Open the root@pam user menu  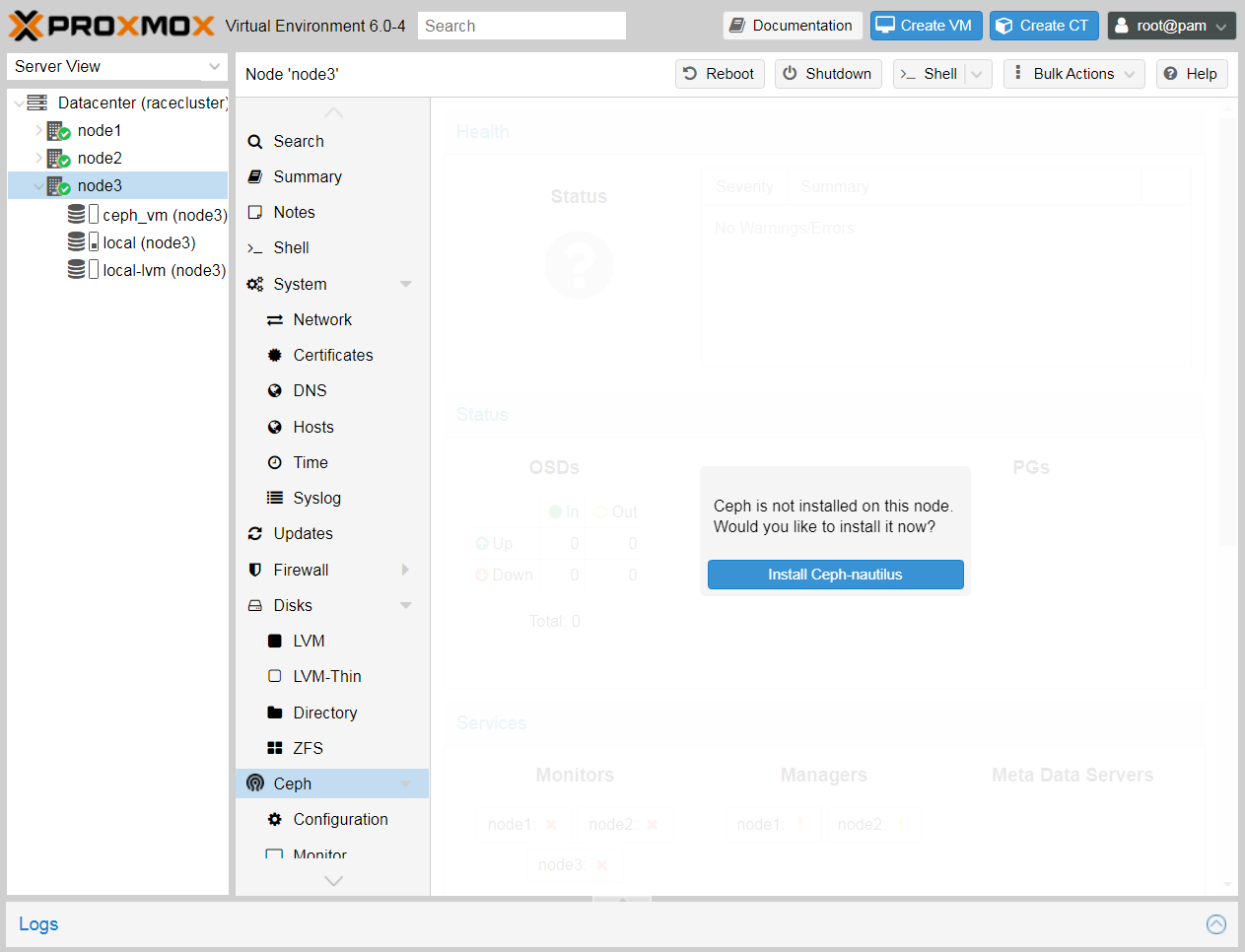(1172, 26)
